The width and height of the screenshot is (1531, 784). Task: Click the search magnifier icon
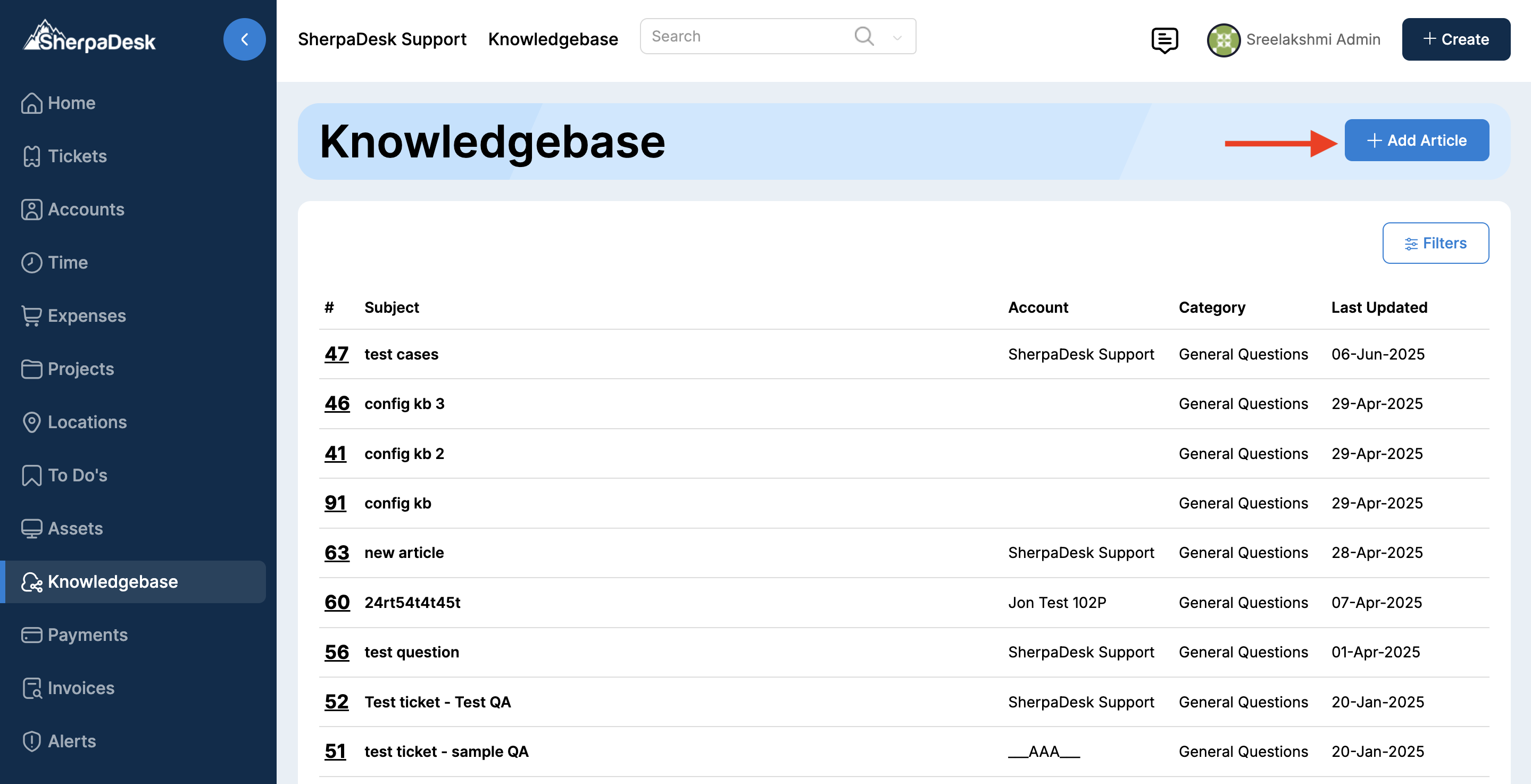[x=863, y=36]
